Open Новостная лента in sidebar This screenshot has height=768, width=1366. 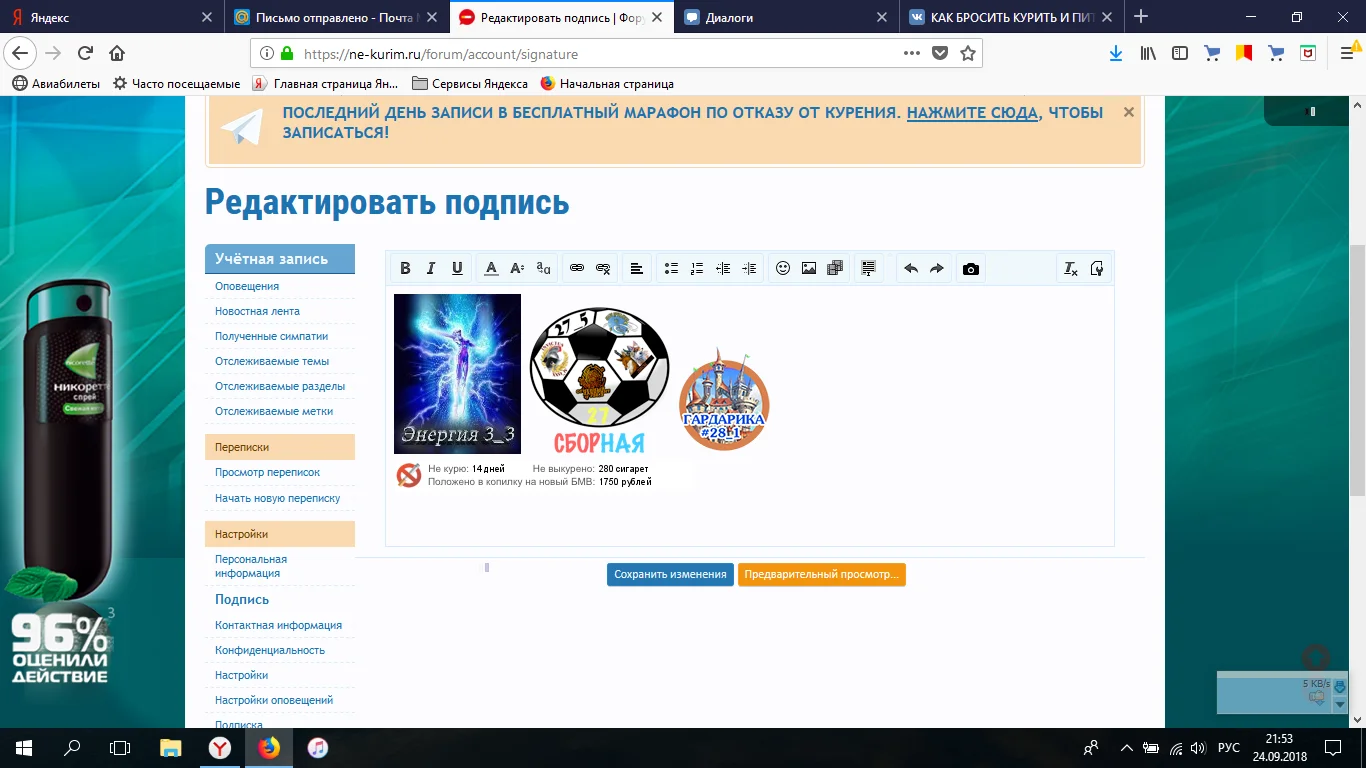[257, 311]
